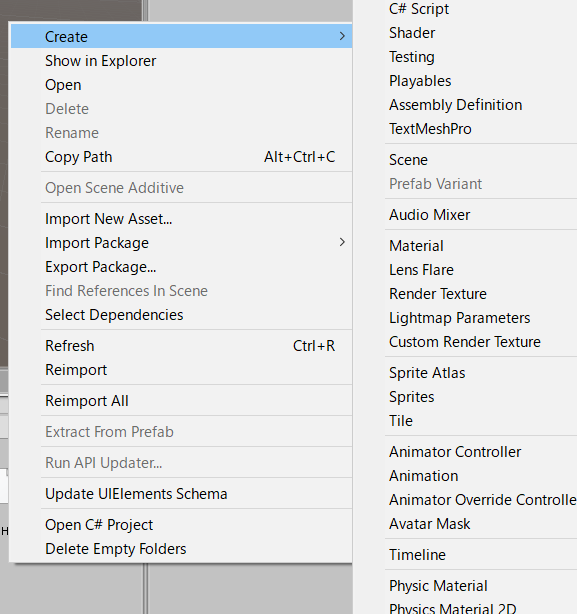The height and width of the screenshot is (614, 577).
Task: Choose Select Dependencies
Action: pos(181,315)
